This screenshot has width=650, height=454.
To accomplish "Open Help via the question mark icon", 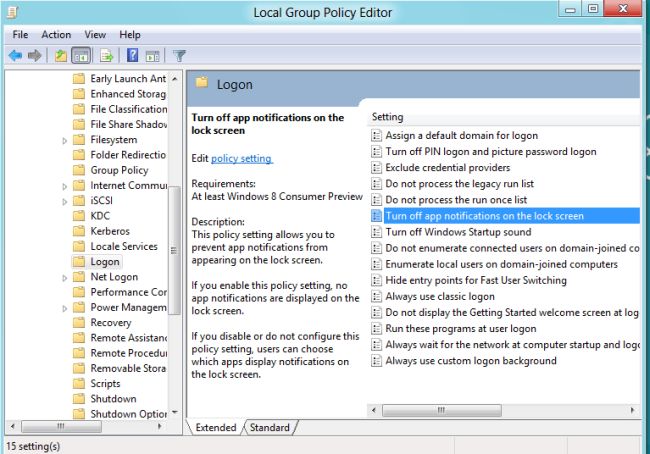I will coord(133,55).
